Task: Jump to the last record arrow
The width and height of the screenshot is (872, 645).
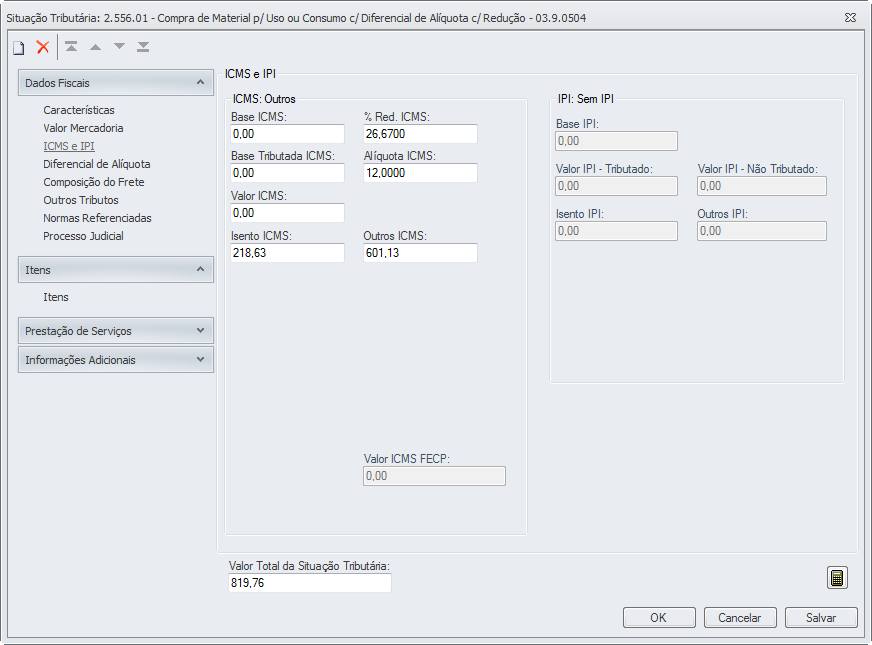Action: (143, 47)
